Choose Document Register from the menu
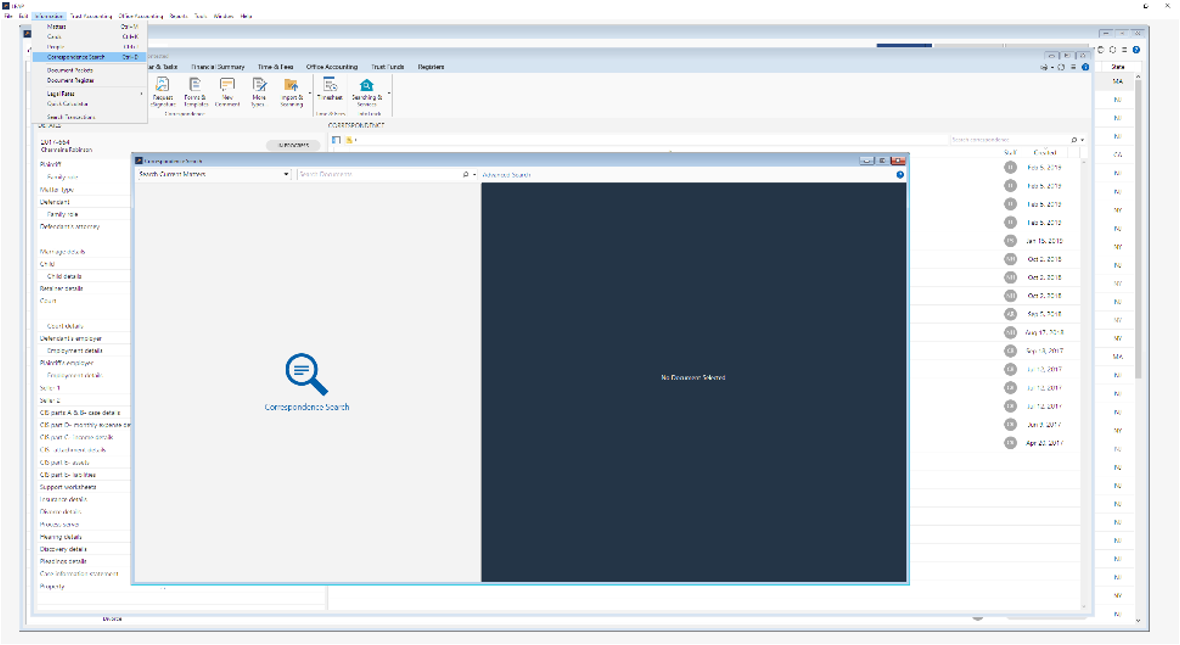The width and height of the screenshot is (1180, 645). click(x=70, y=80)
